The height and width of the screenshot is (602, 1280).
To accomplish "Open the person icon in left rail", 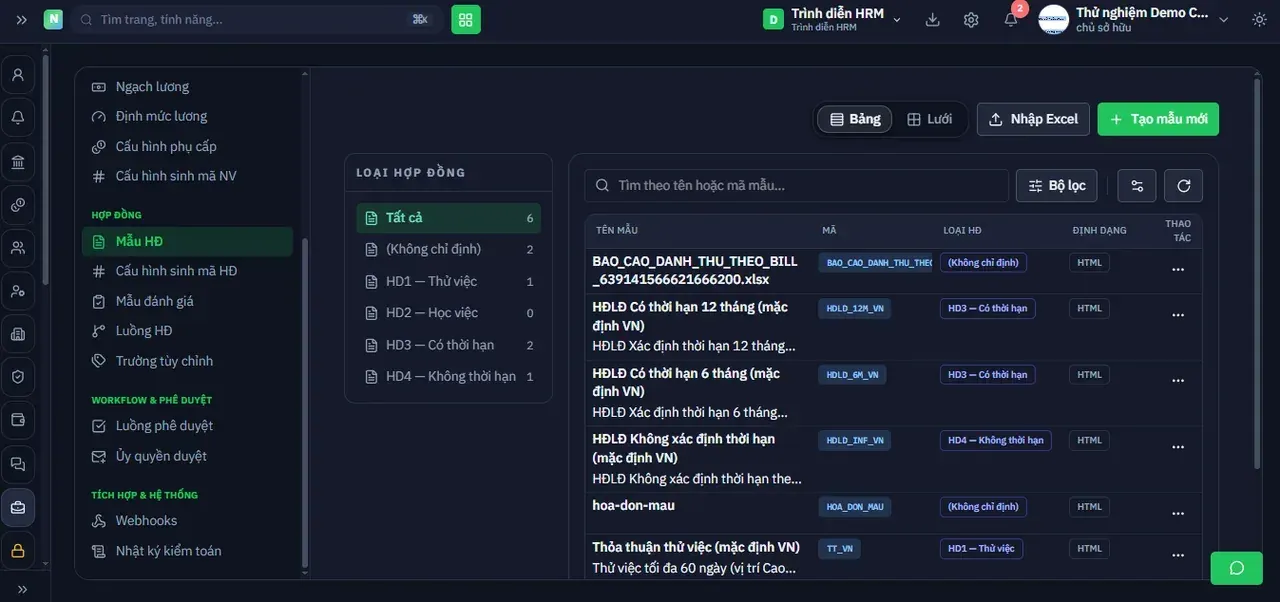I will click(18, 74).
